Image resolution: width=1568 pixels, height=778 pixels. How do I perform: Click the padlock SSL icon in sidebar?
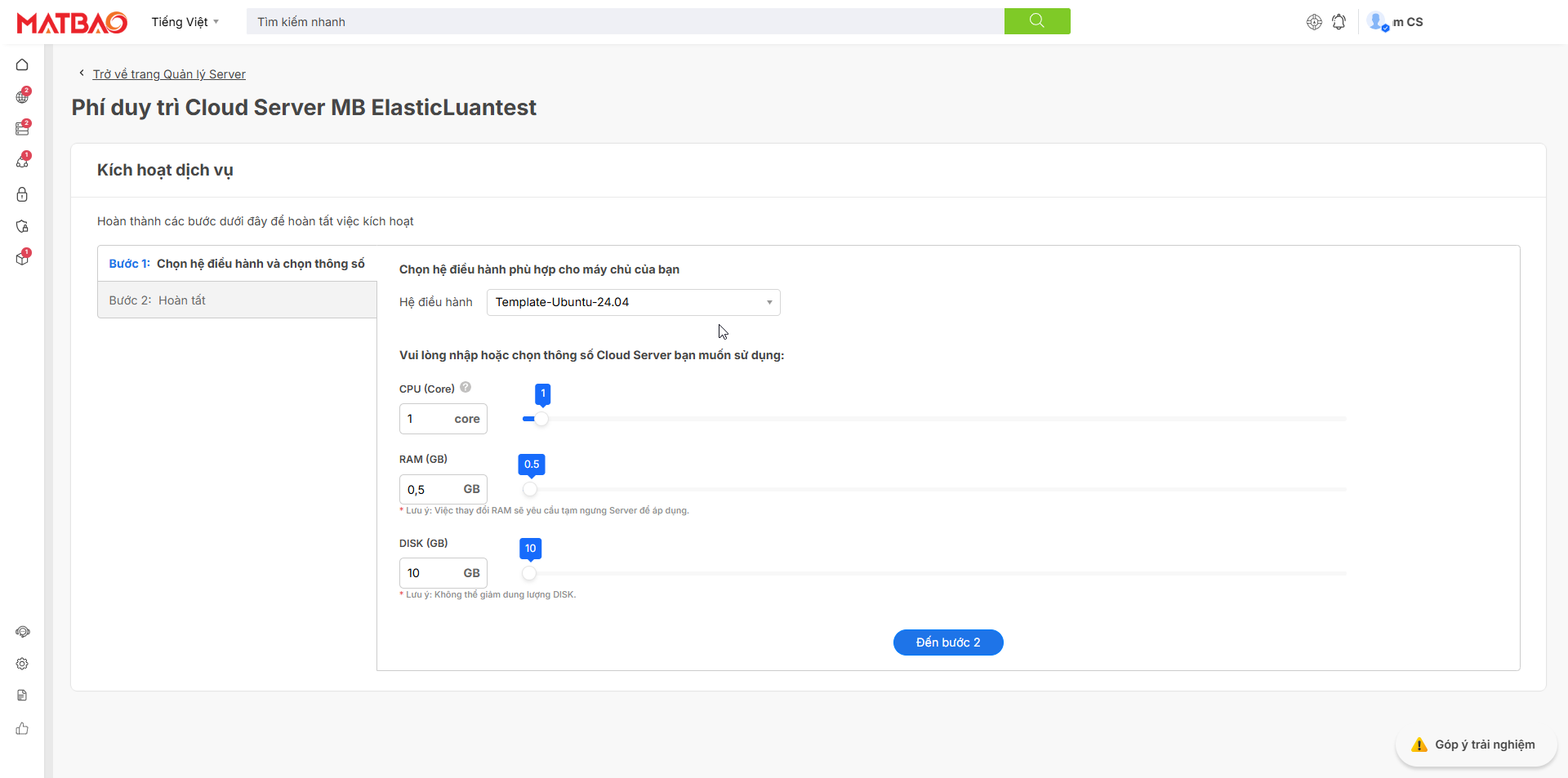[x=22, y=194]
